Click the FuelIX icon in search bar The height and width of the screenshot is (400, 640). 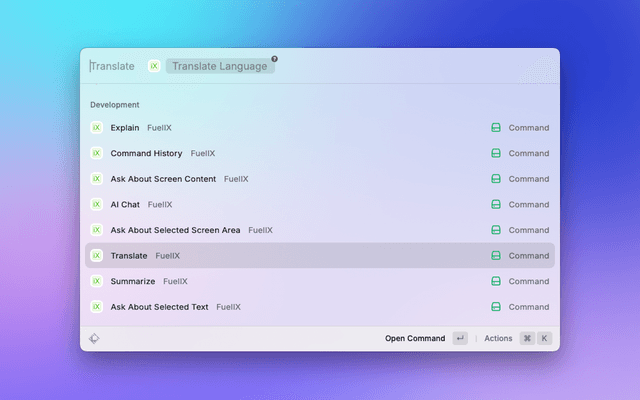[x=154, y=66]
